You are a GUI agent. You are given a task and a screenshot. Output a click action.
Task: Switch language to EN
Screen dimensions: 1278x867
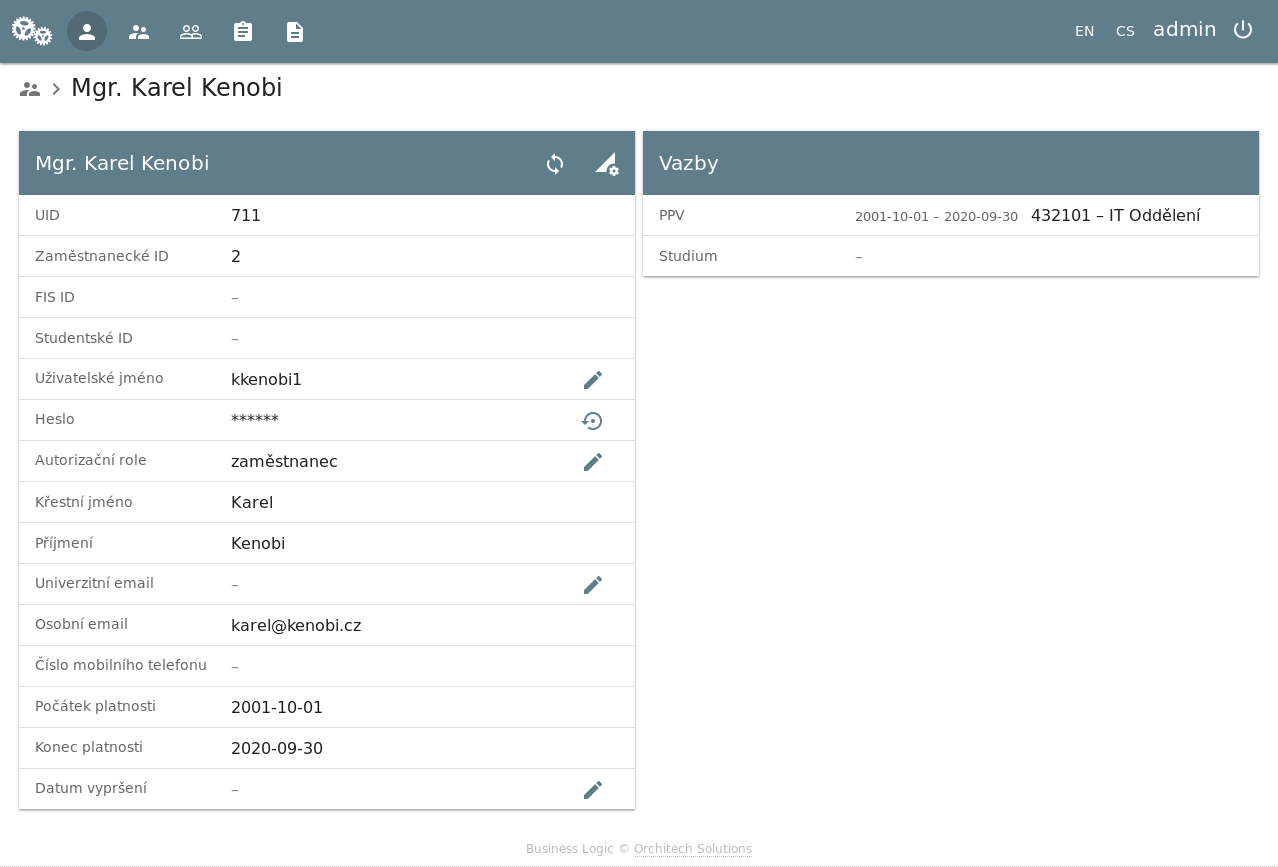pos(1085,31)
